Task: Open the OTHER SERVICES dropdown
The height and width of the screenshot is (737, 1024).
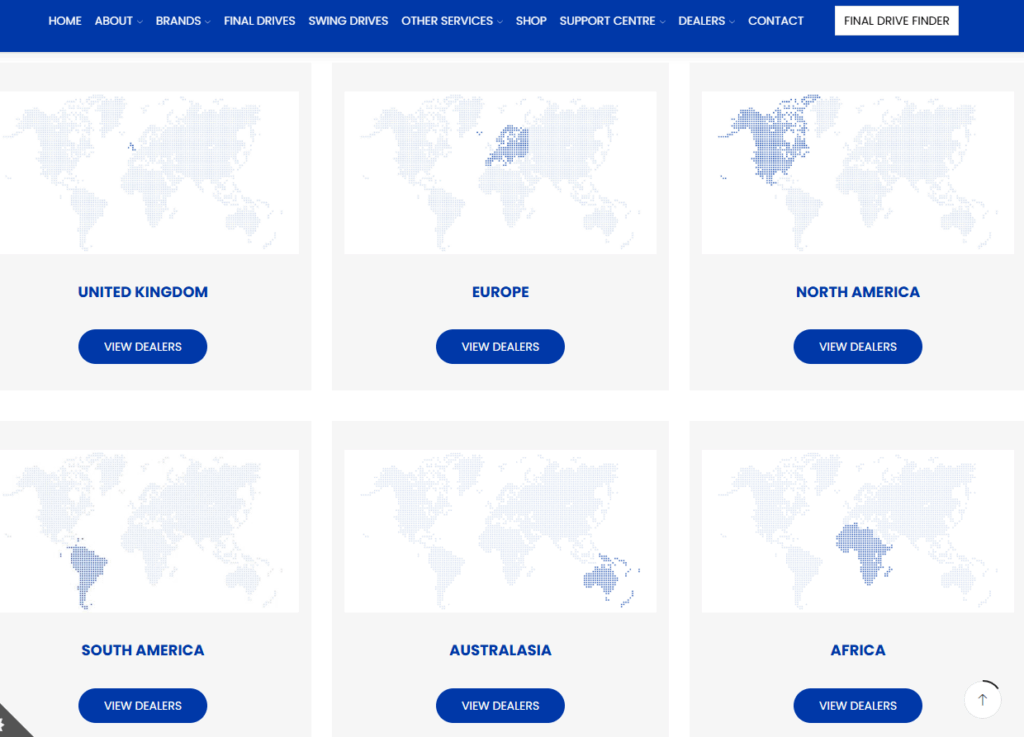Action: (x=447, y=20)
